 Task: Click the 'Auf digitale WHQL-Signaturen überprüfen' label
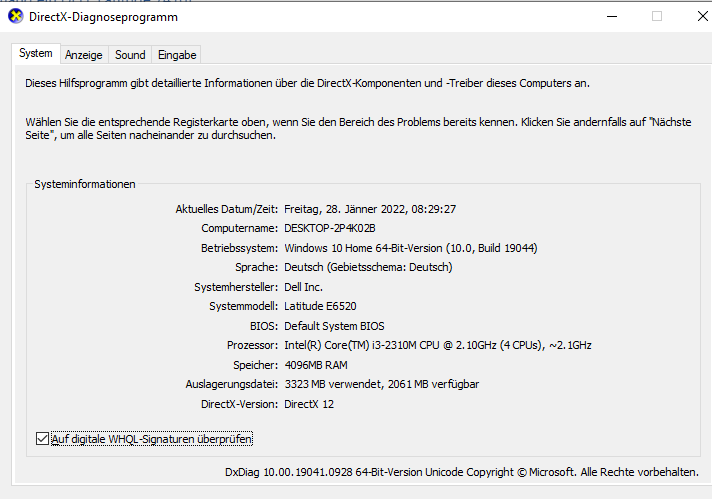tap(152, 439)
